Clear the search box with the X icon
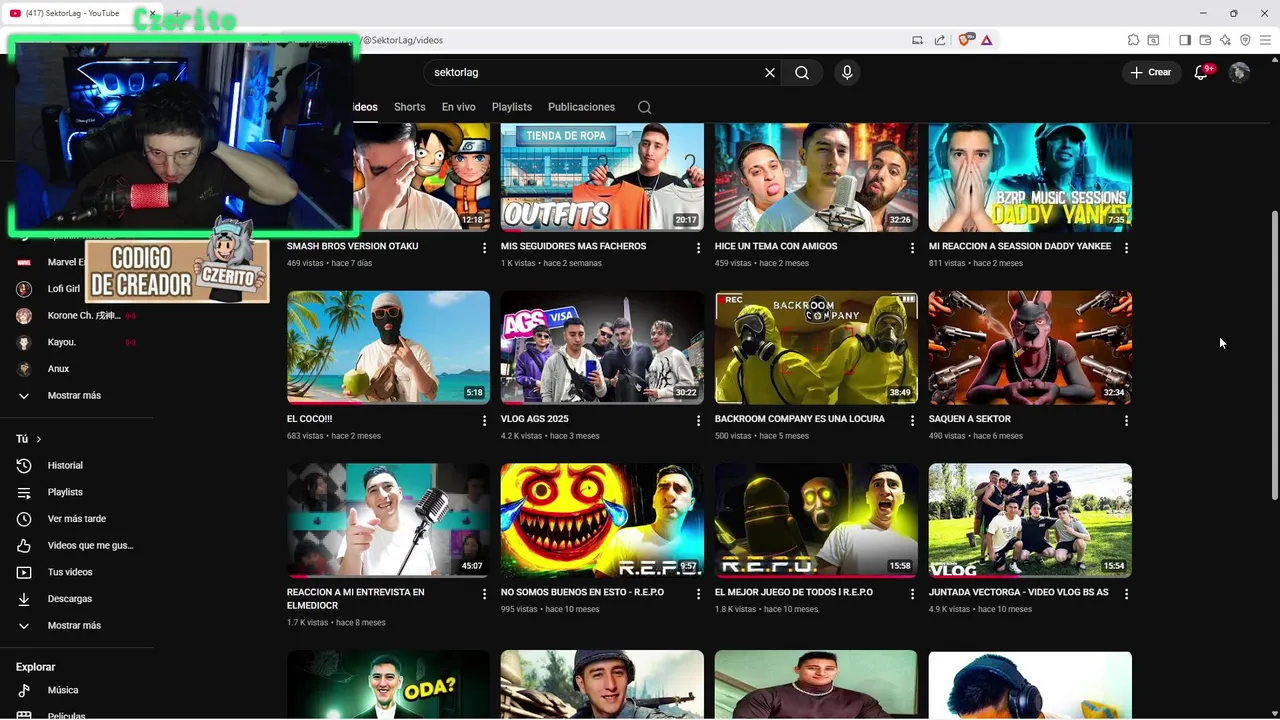 coord(770,72)
